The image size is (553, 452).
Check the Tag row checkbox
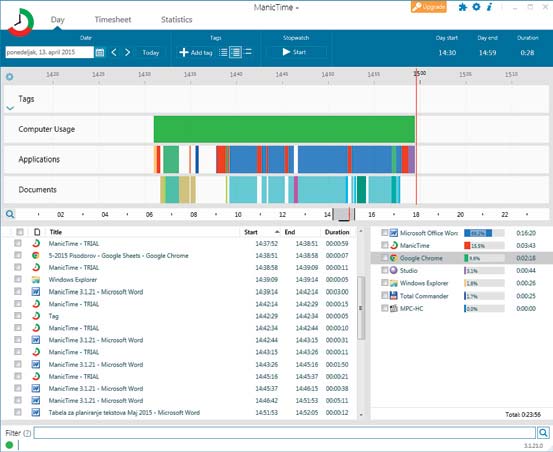click(x=18, y=316)
